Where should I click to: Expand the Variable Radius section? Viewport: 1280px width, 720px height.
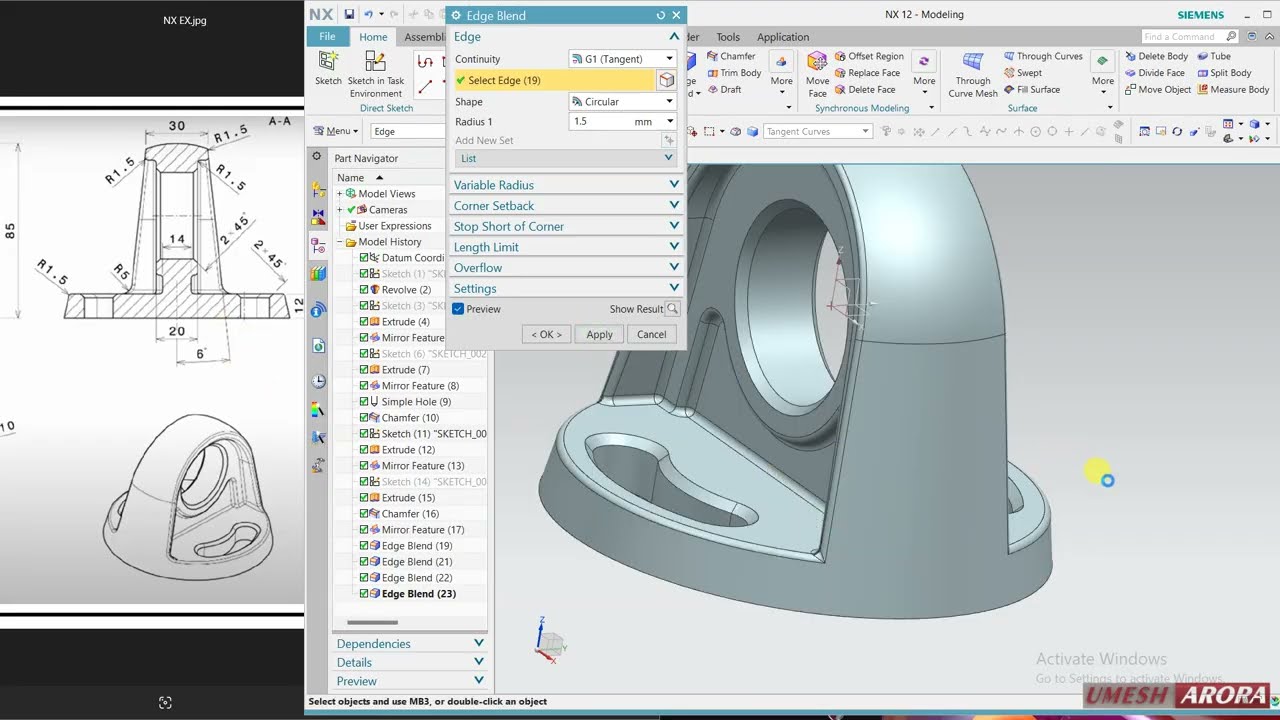pyautogui.click(x=566, y=185)
